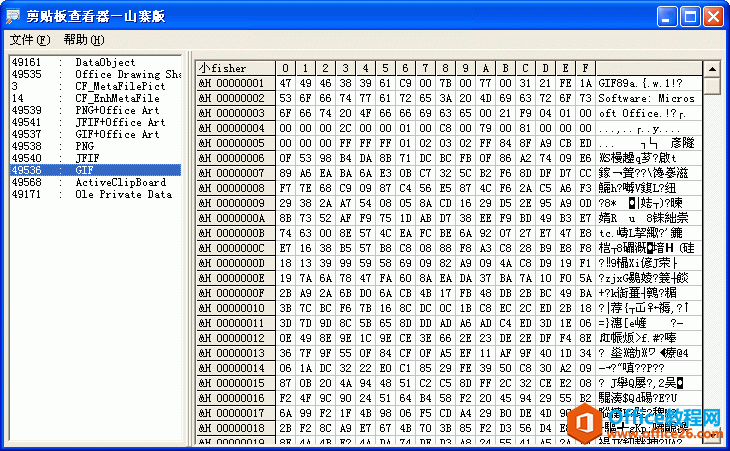This screenshot has width=730, height=451.
Task: Click the column 7 header
Action: click(426, 68)
